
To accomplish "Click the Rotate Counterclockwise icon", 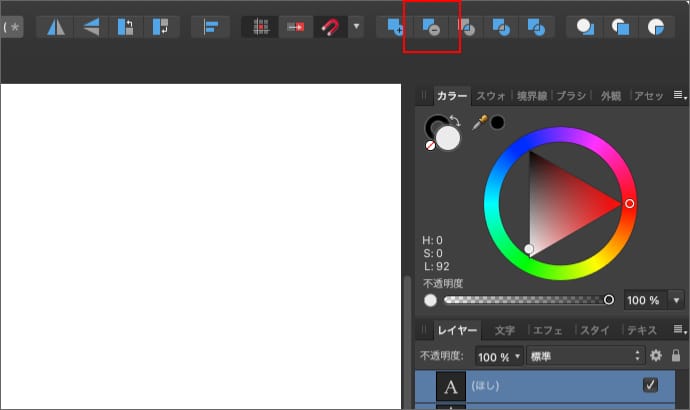I will (127, 27).
